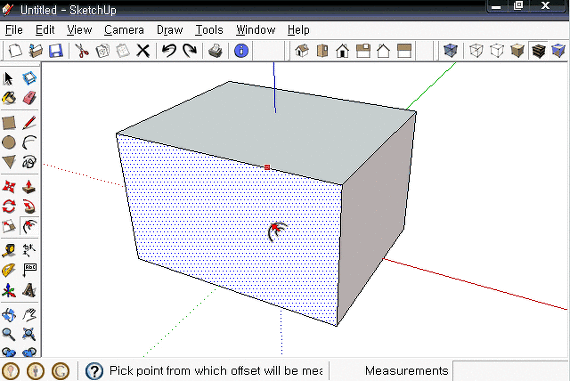Viewport: 570px width, 381px height.
Task: Switch to Iso view icon
Action: tap(302, 51)
